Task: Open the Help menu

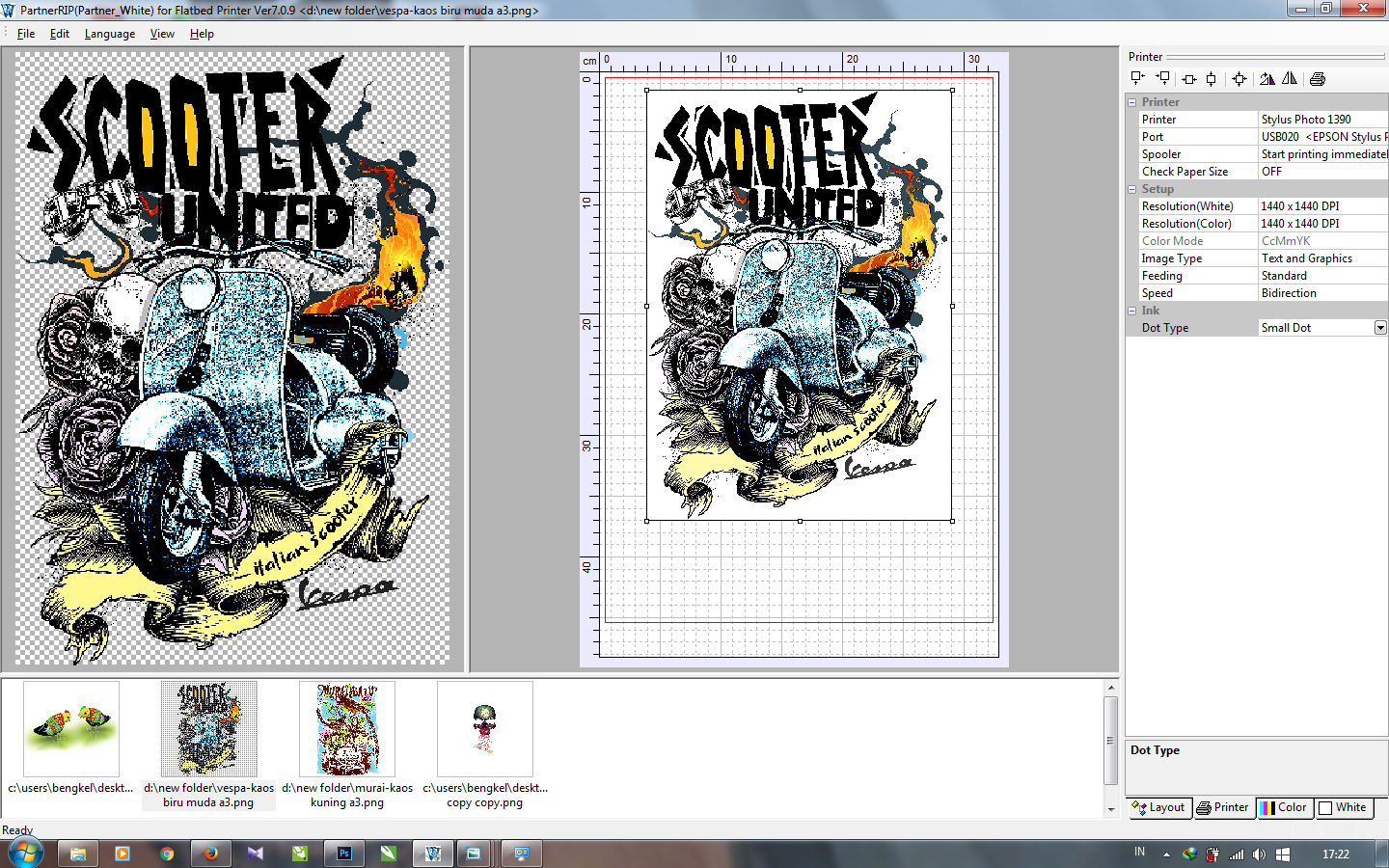Action: 202,34
